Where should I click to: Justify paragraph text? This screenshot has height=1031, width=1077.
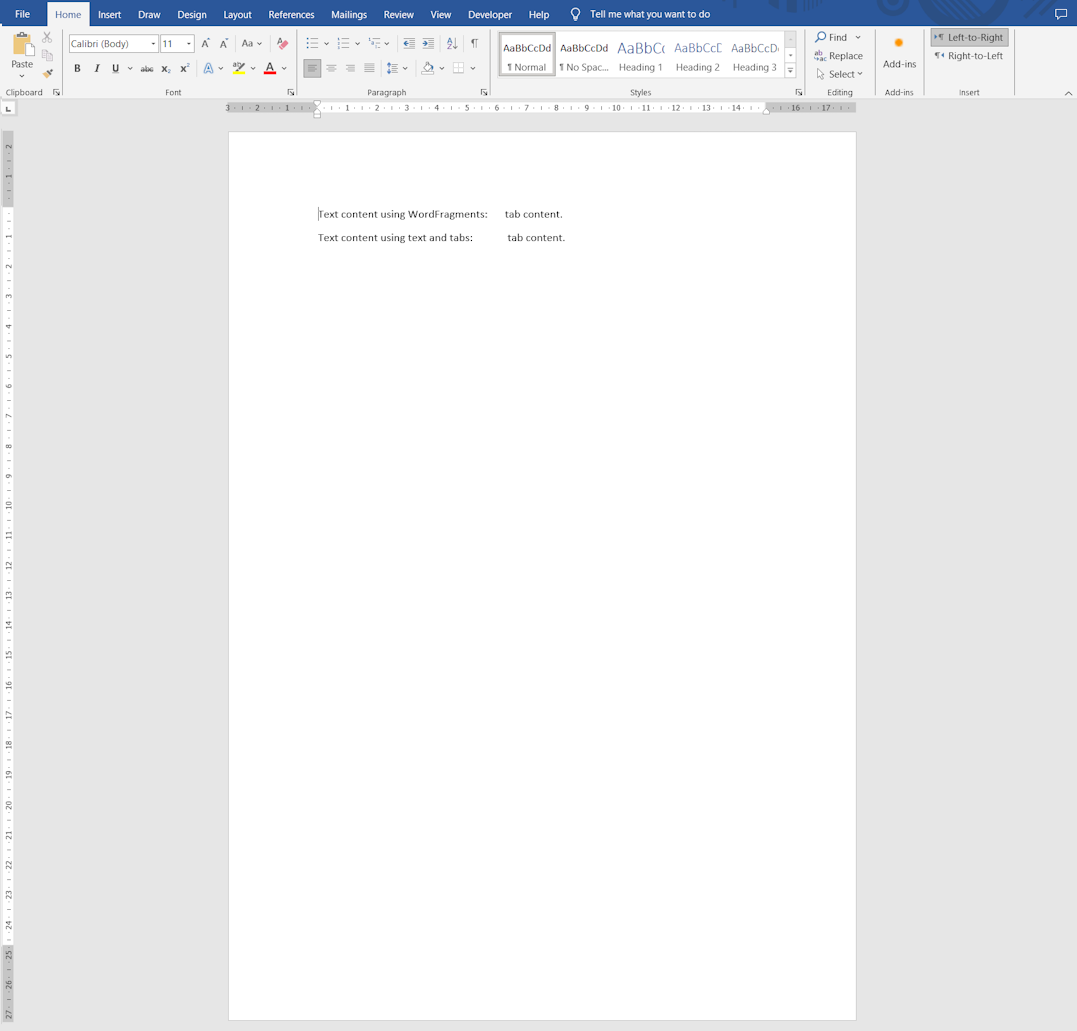(x=370, y=68)
